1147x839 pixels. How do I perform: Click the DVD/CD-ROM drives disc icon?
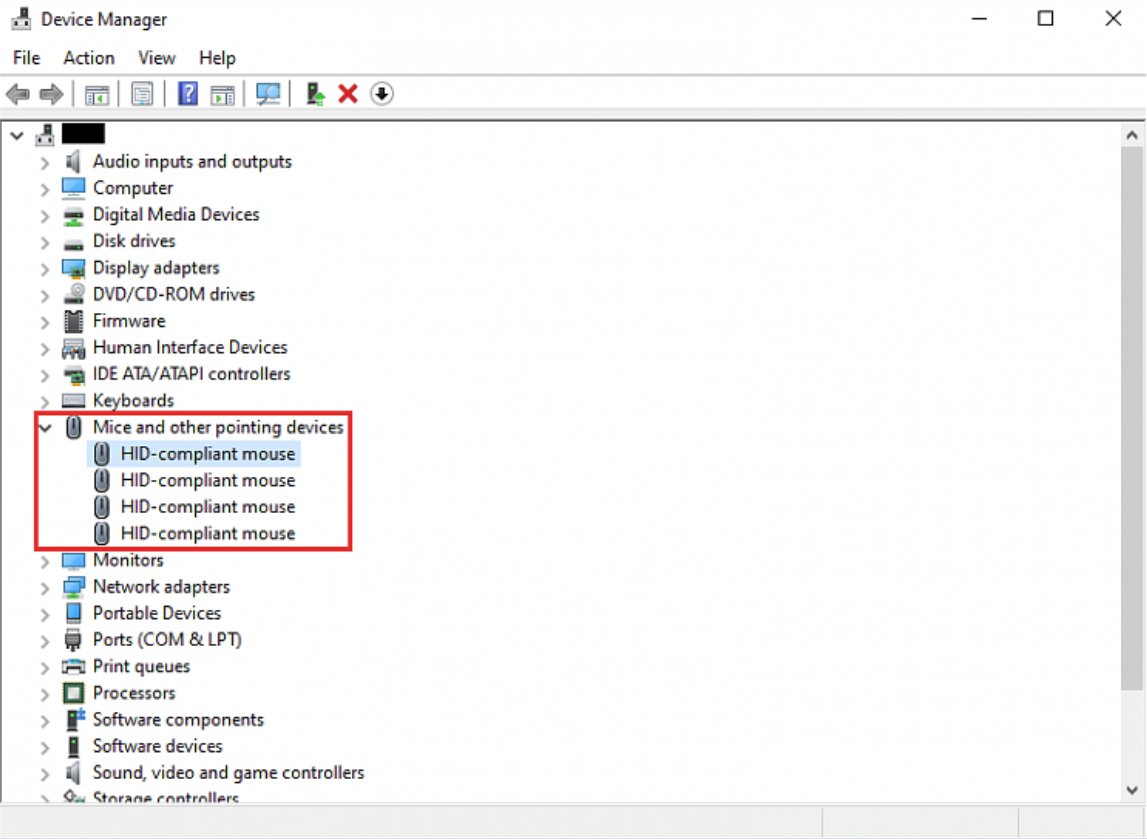pyautogui.click(x=73, y=295)
